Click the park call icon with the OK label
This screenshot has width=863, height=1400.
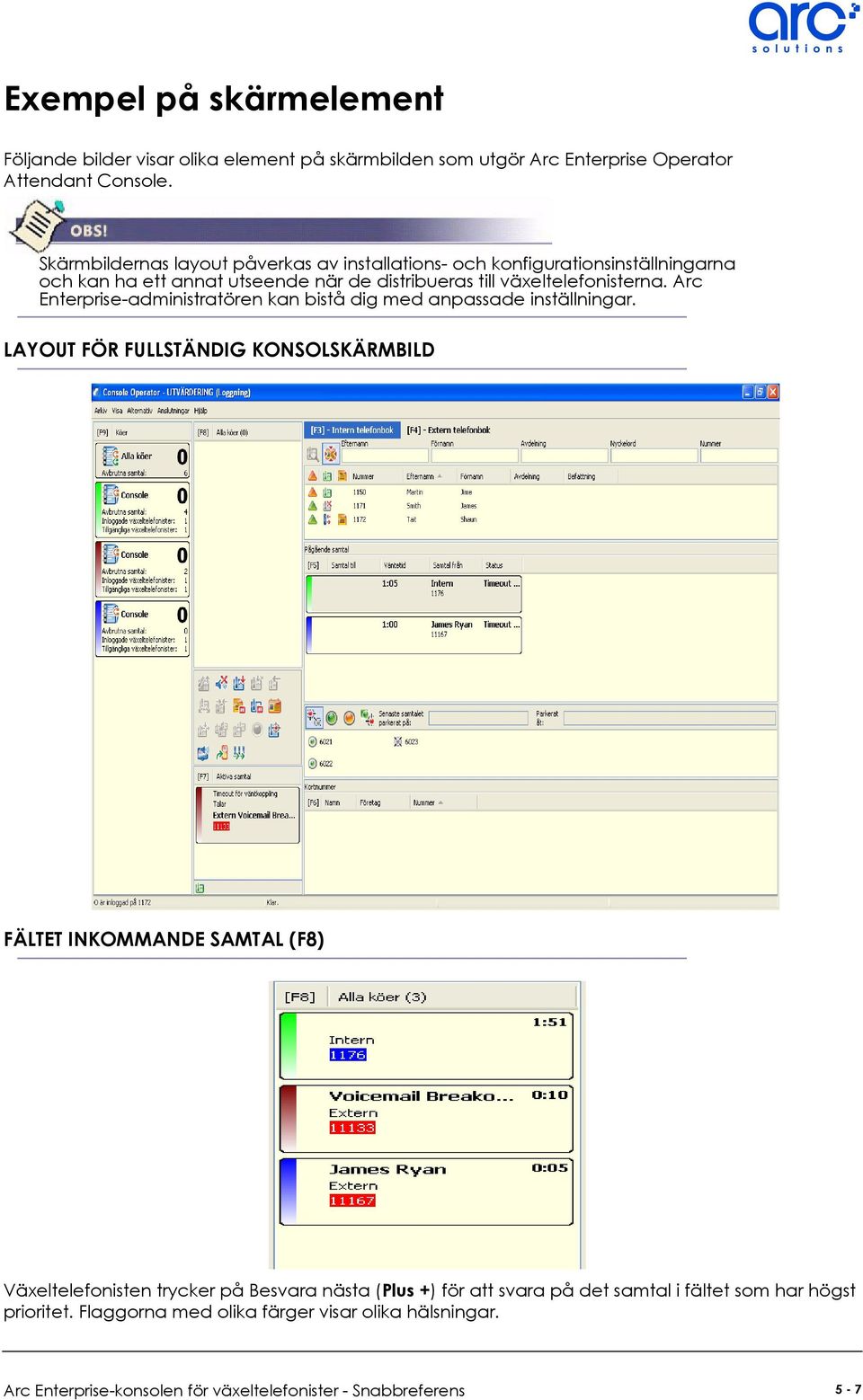click(314, 717)
